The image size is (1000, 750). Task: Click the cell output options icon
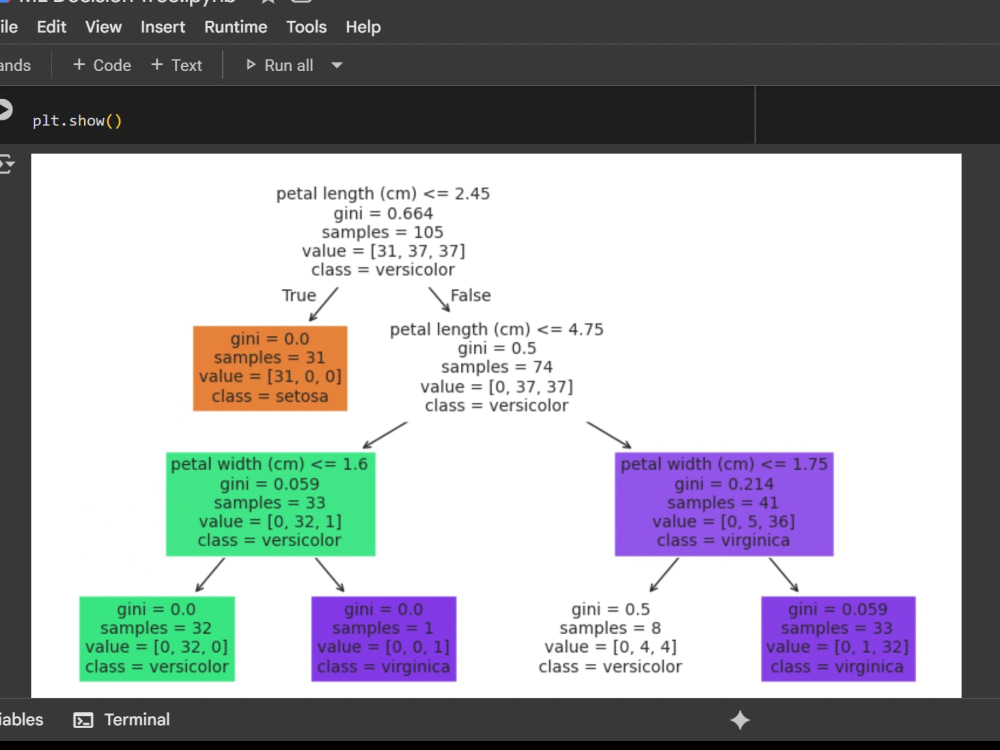click(6, 164)
